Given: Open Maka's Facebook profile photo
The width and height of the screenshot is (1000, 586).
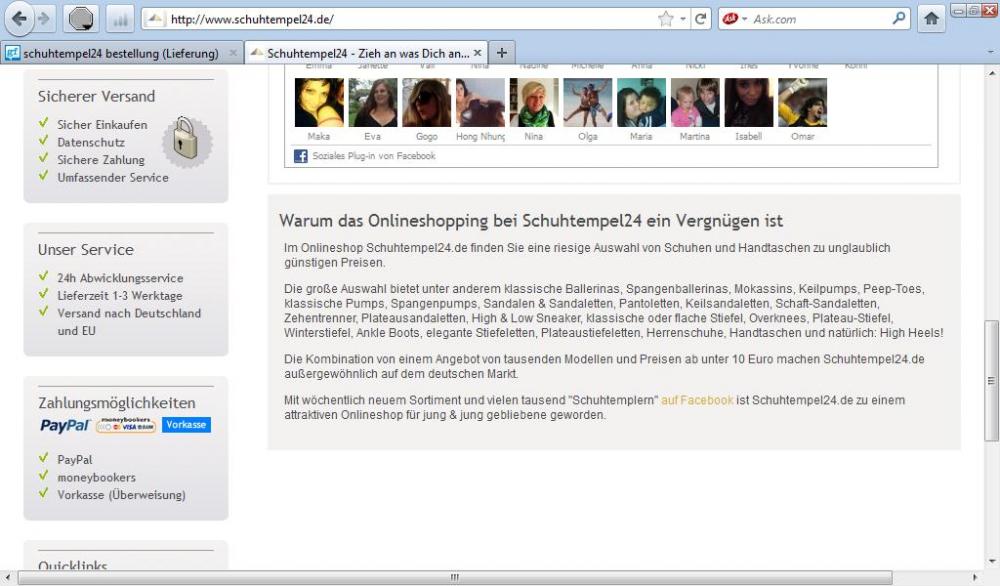Looking at the screenshot, I should (319, 102).
